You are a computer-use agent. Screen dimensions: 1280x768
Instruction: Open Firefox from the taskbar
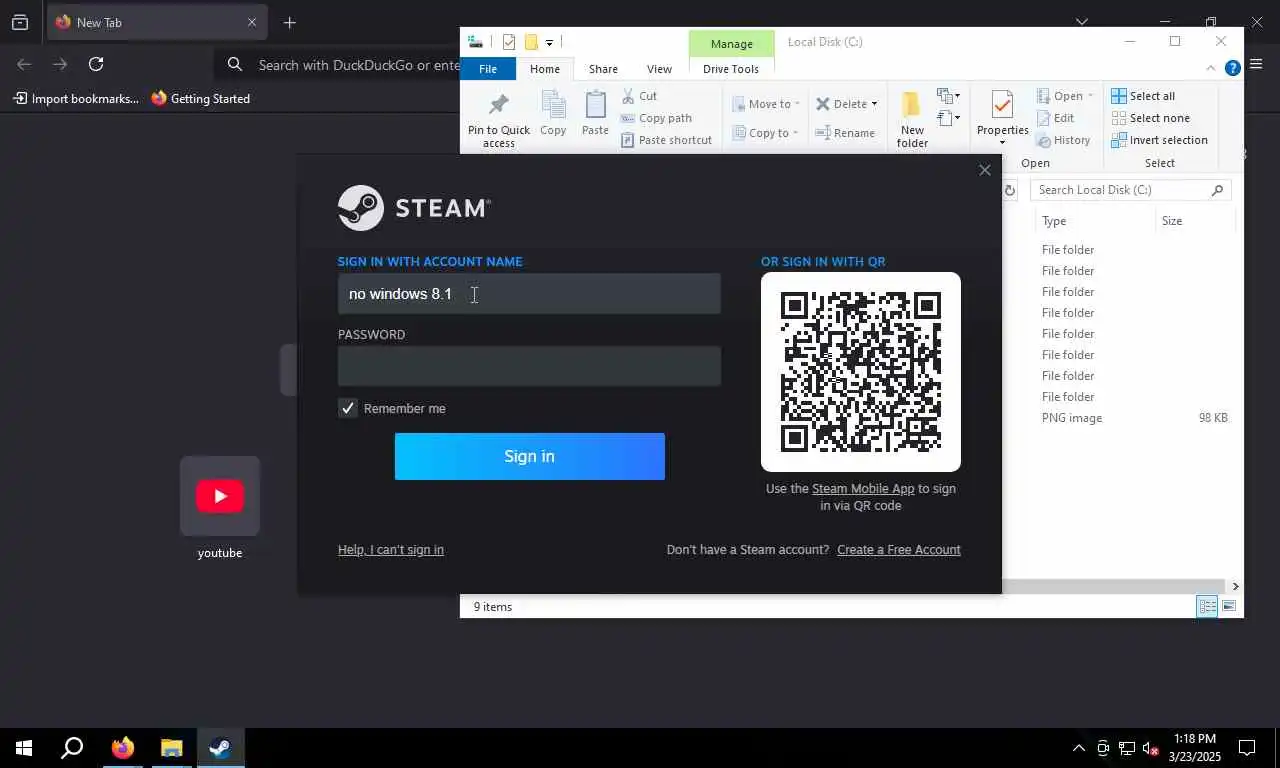coord(123,748)
